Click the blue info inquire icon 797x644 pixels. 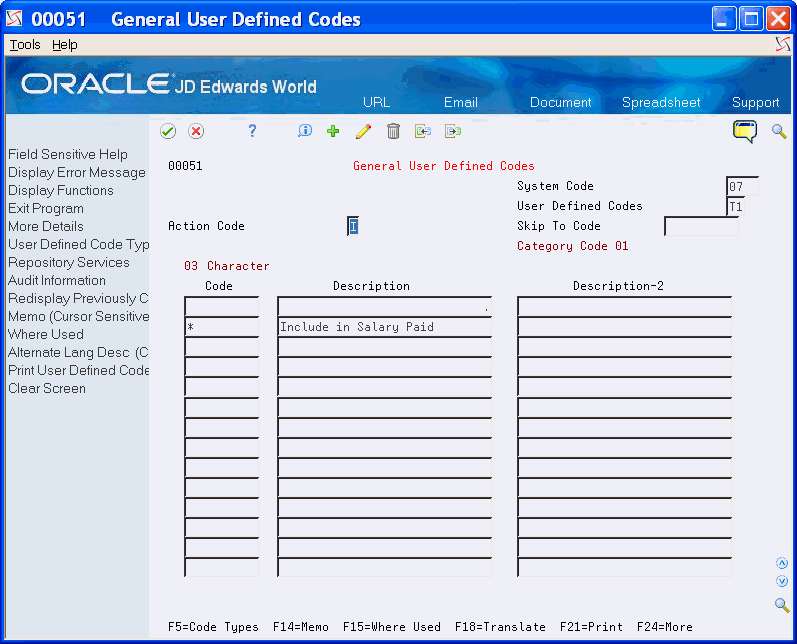coord(304,131)
